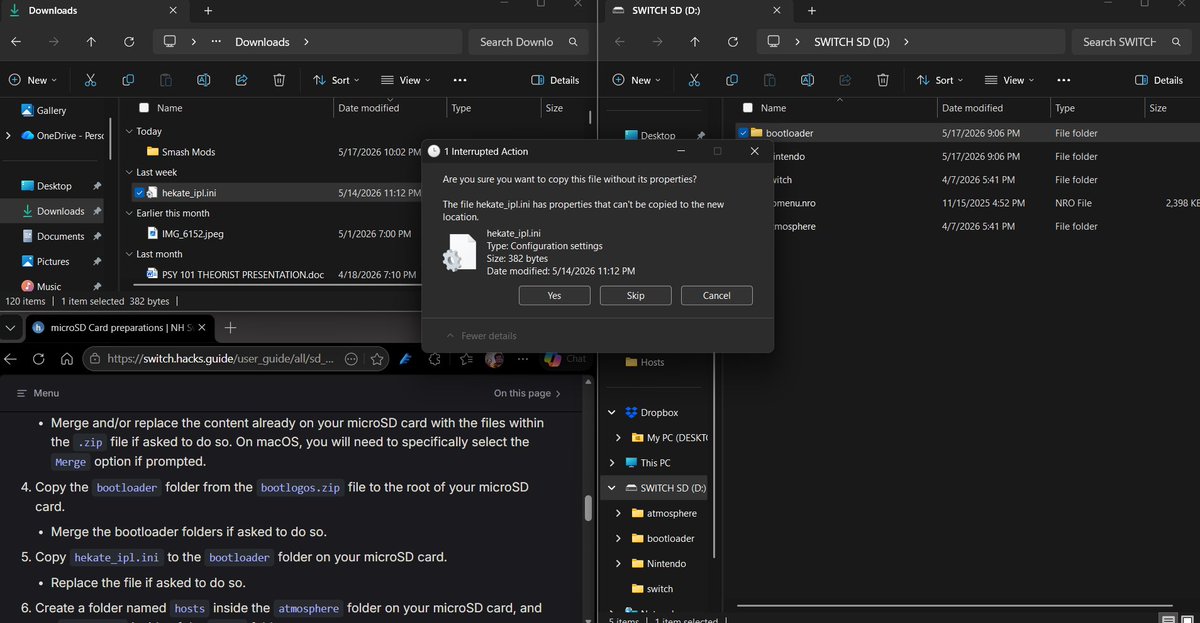This screenshot has width=1200, height=623.
Task: Select Smash Mods folder
Action: (x=188, y=152)
